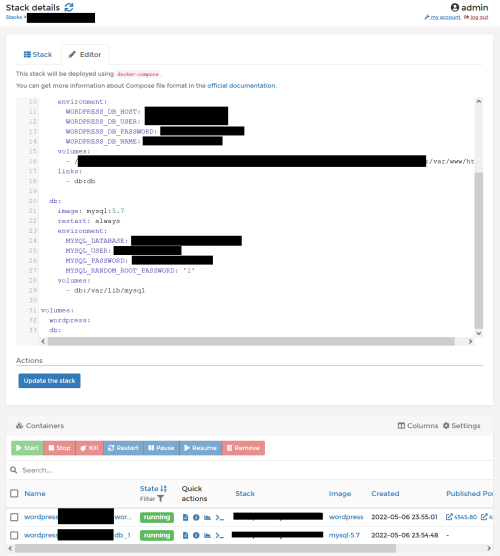Viewport: 500px width, 556px height.
Task: Open published port 4545:80 link
Action: pos(461,517)
